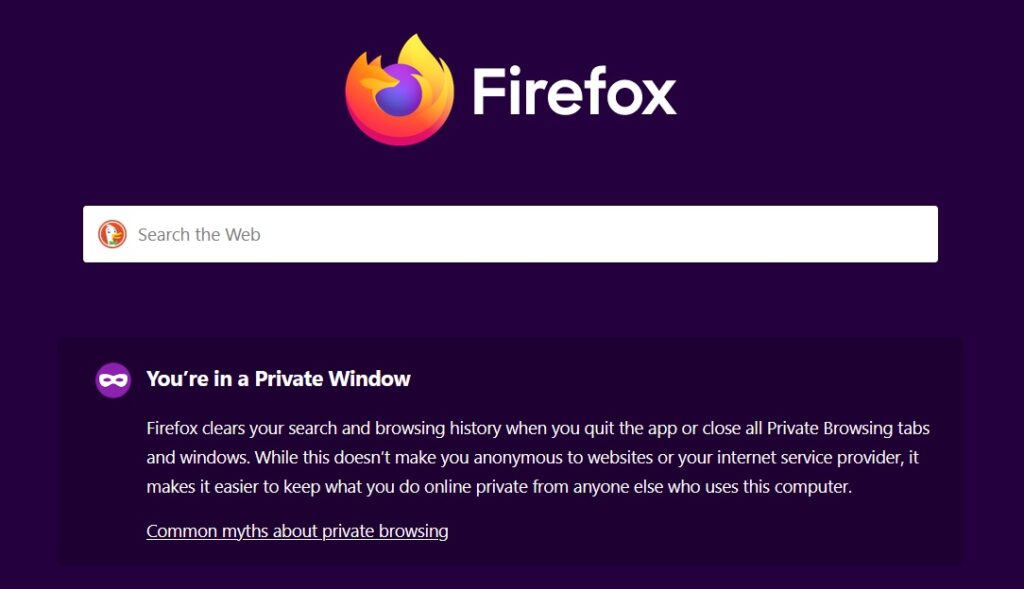The width and height of the screenshot is (1024, 589).
Task: Click the letter "F" of Firefox wordmark
Action: (490, 92)
